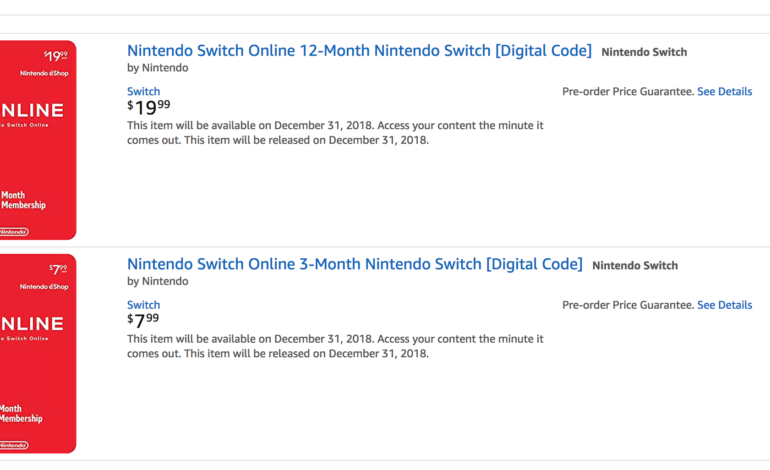Click the Nintendo logo on the 12-Month card
The image size is (770, 470).
point(14,232)
